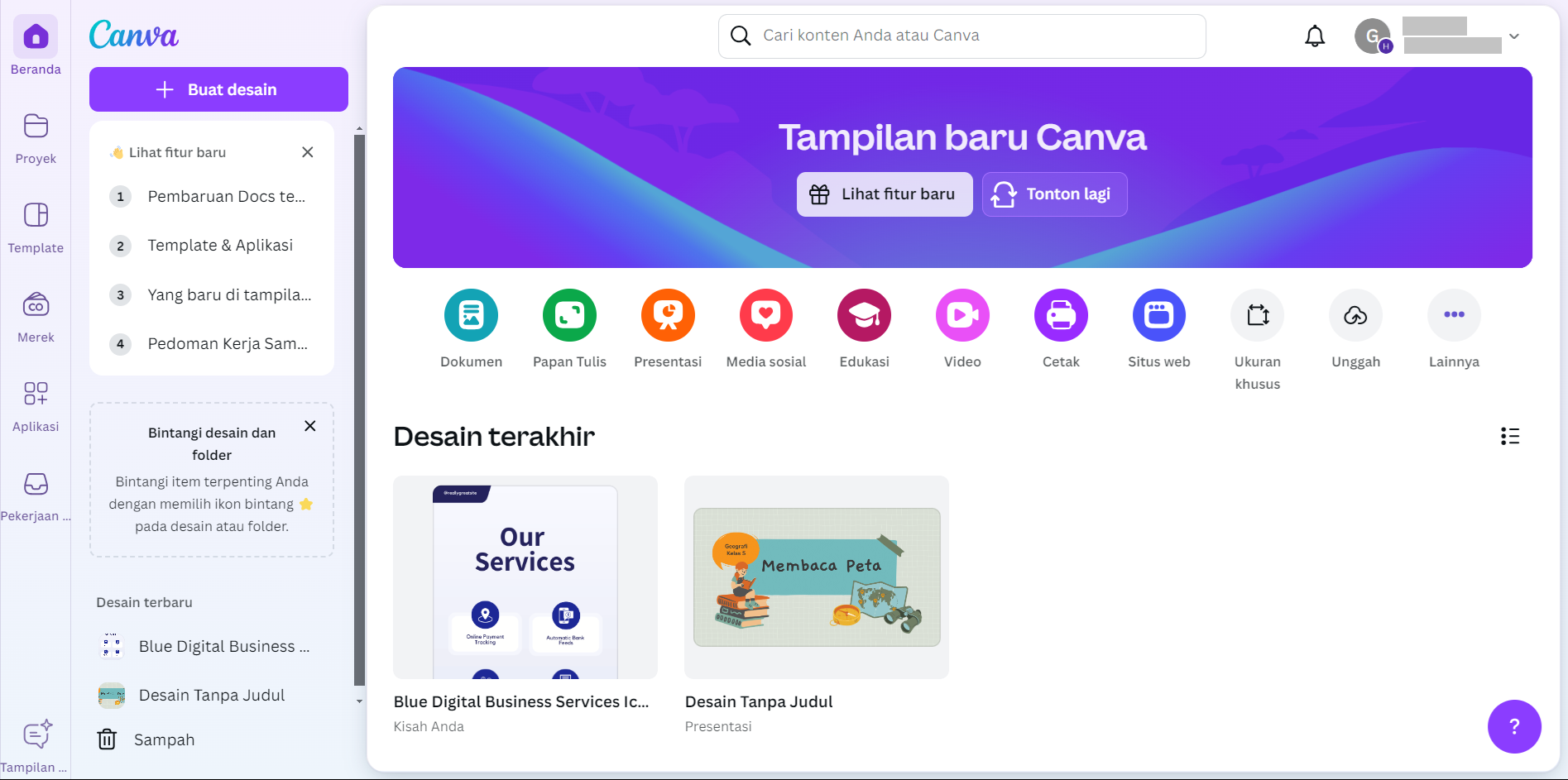This screenshot has width=1568, height=780.
Task: Expand Lainnya more options
Action: click(x=1454, y=315)
